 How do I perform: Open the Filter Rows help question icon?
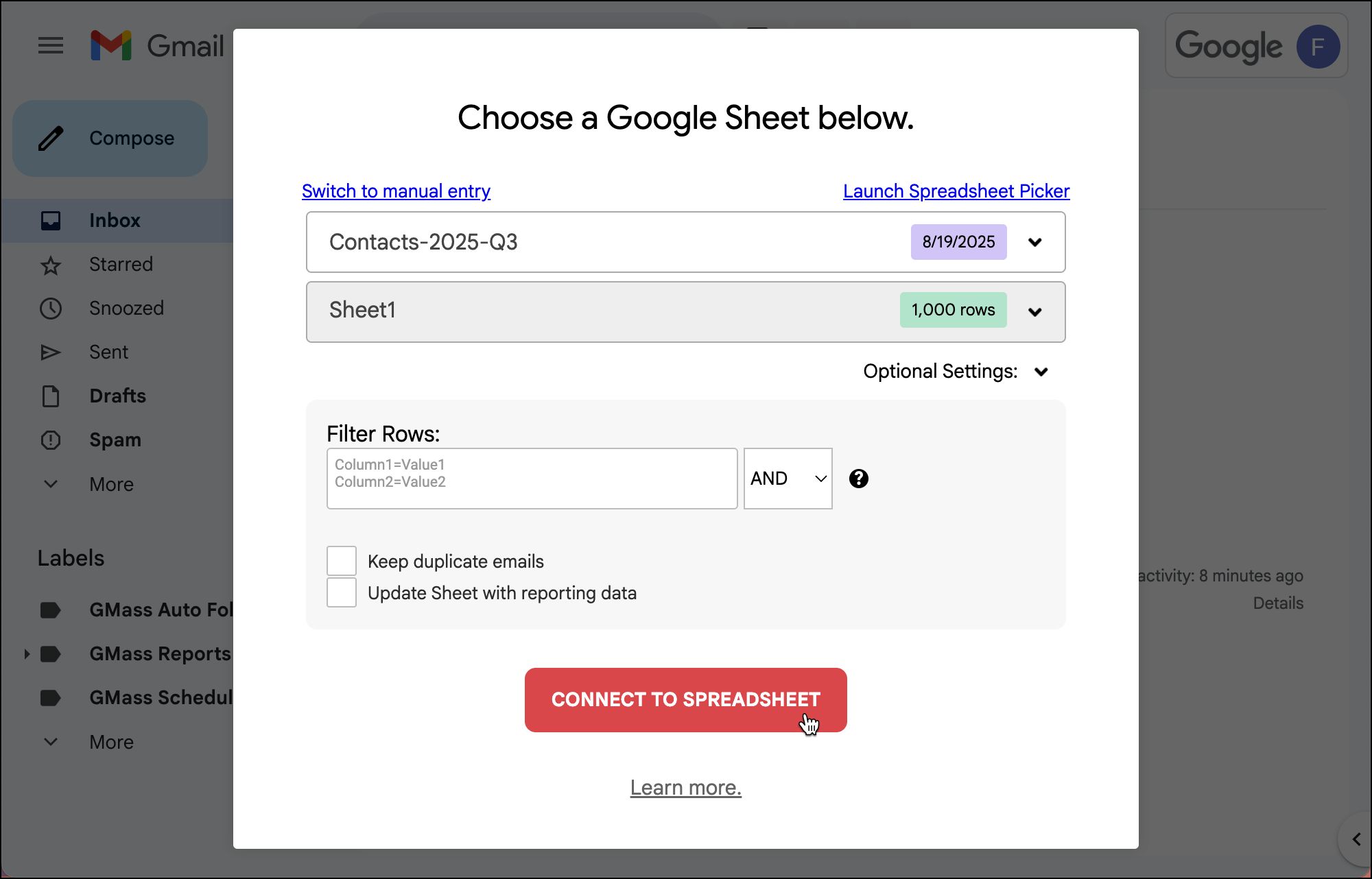858,479
